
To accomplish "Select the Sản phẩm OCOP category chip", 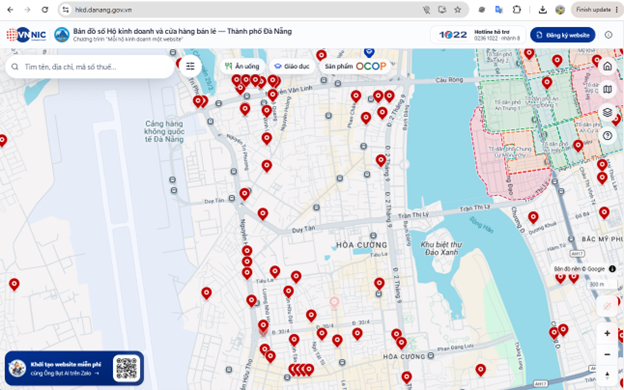I will coord(355,66).
